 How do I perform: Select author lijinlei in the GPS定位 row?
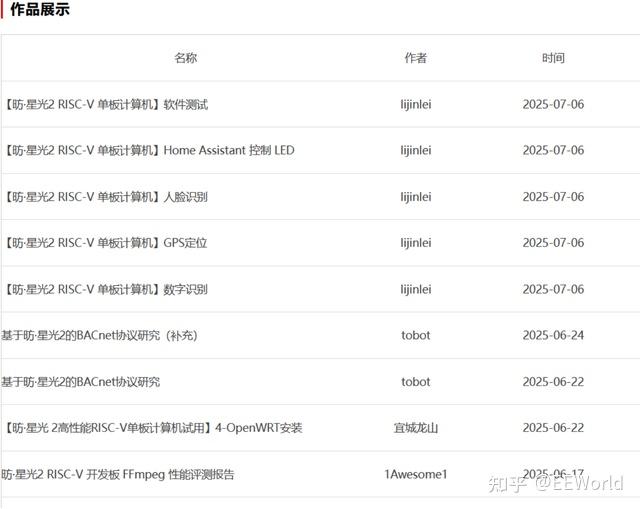(x=416, y=243)
